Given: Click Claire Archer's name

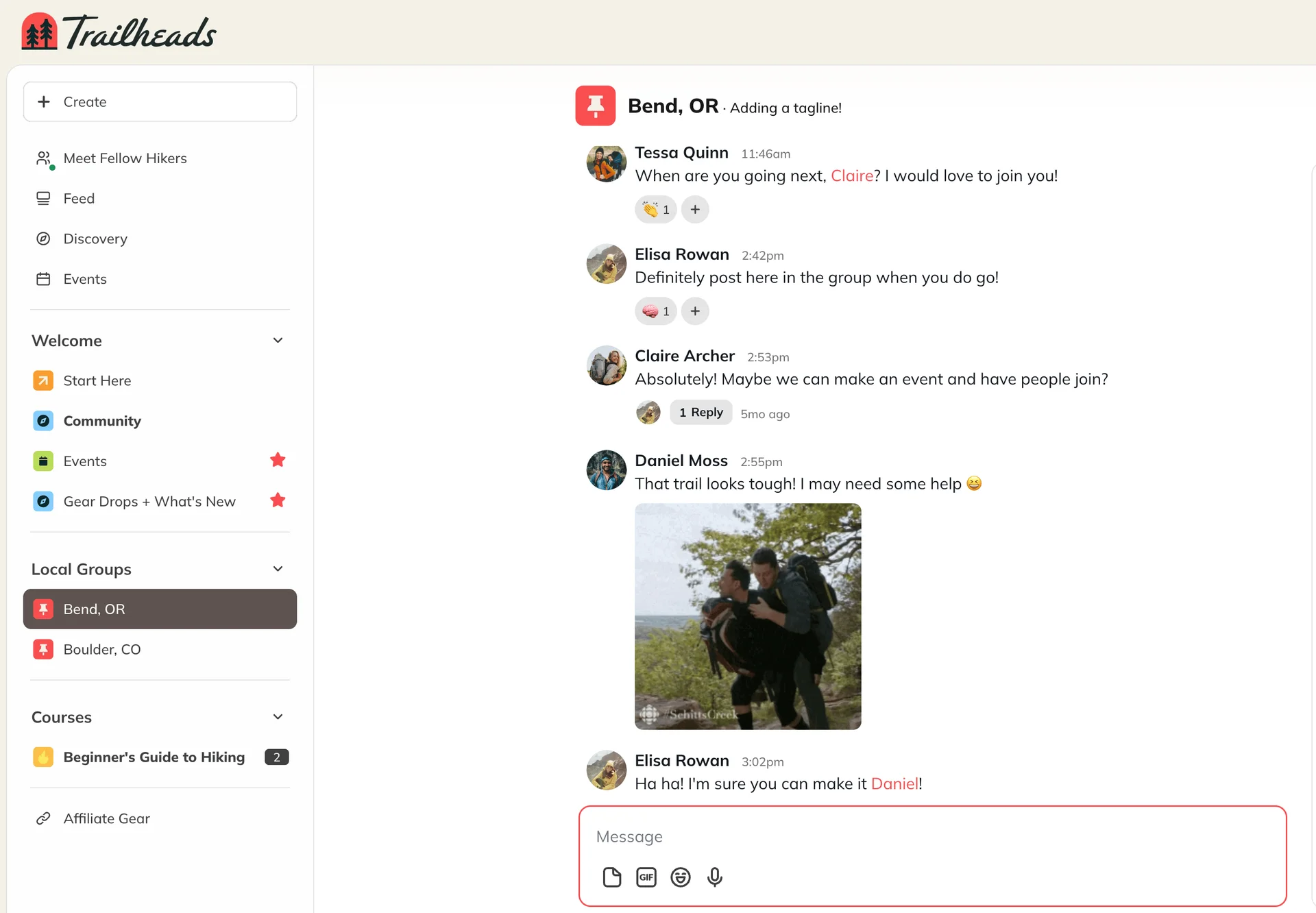Looking at the screenshot, I should pyautogui.click(x=684, y=356).
